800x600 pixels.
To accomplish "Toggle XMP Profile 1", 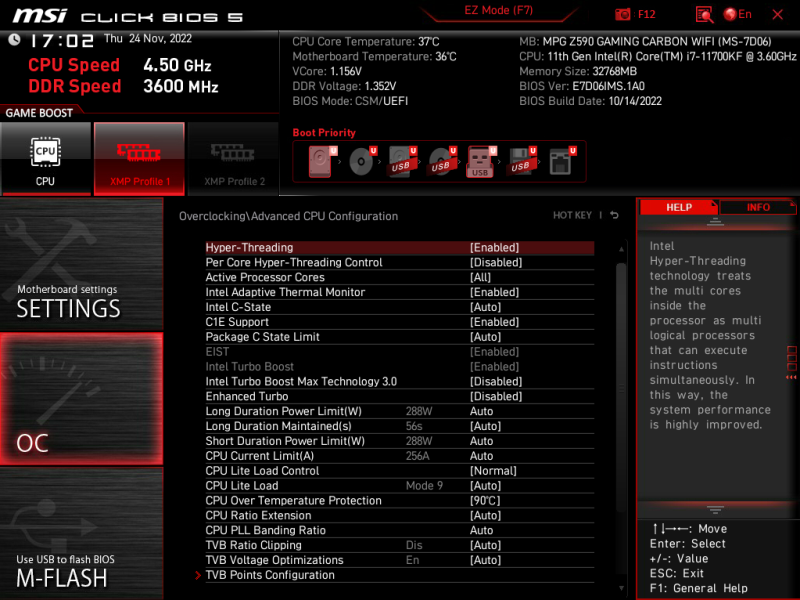I will [x=139, y=158].
